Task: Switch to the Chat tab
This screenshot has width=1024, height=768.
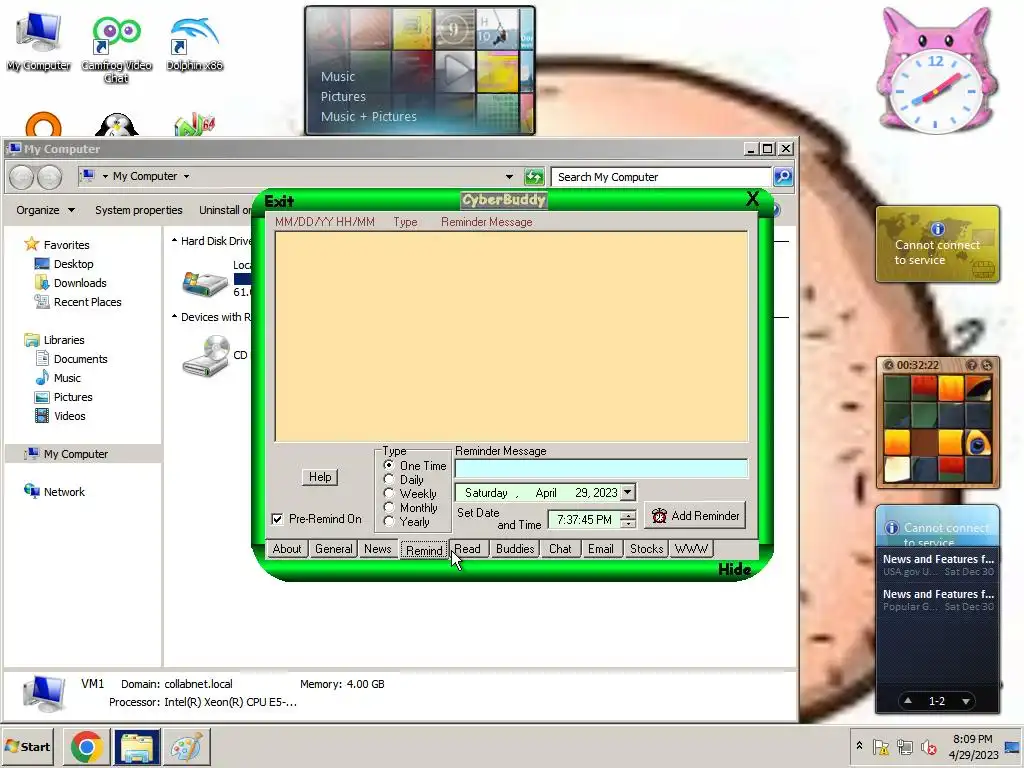Action: pos(560,549)
